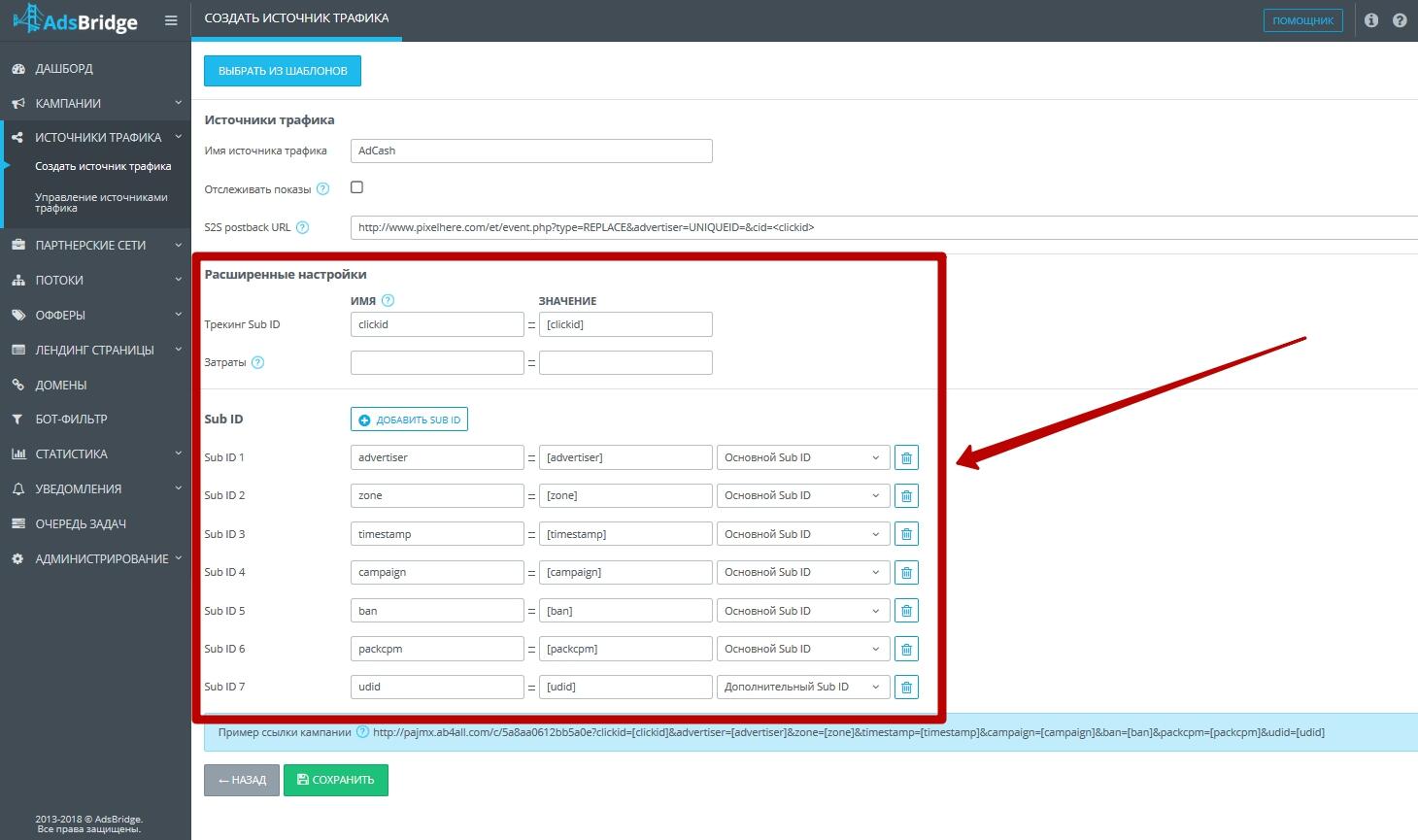Click the Выбрать из шаблонов button
This screenshot has height=840, width=1418.
point(283,71)
